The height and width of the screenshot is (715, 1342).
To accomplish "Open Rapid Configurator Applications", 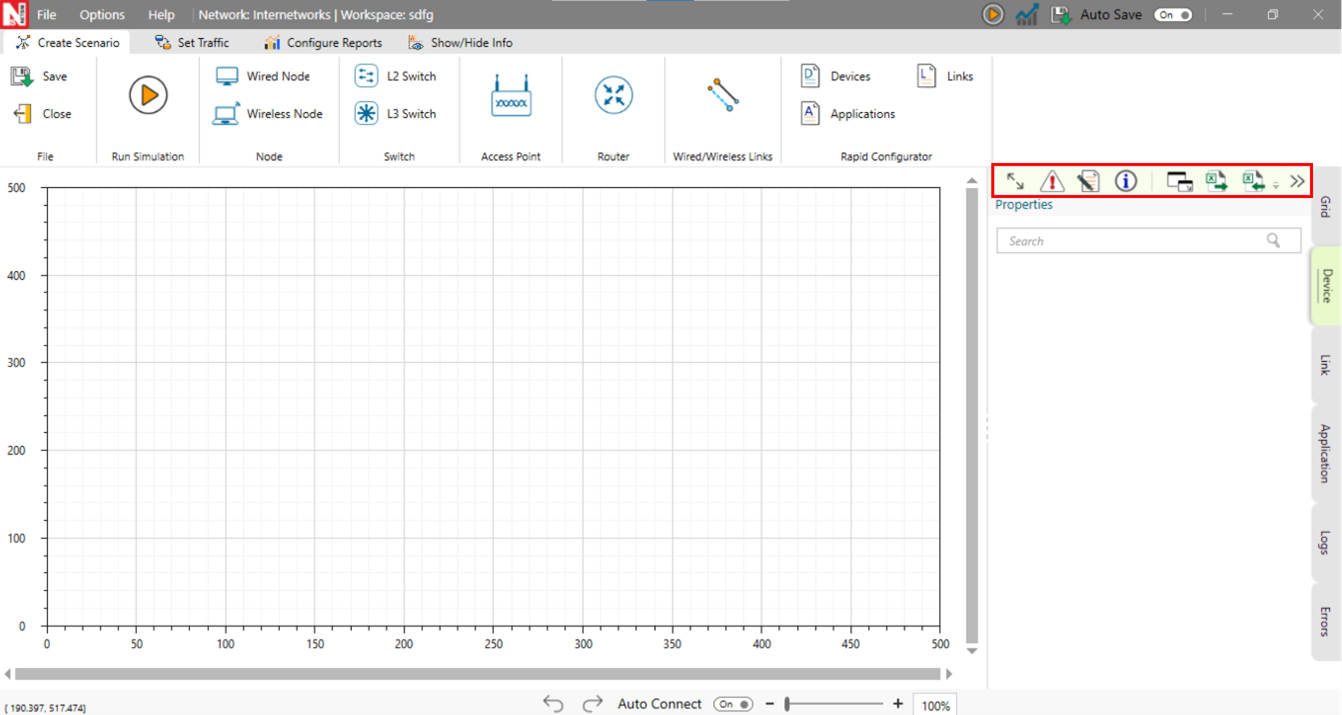I will tap(848, 114).
